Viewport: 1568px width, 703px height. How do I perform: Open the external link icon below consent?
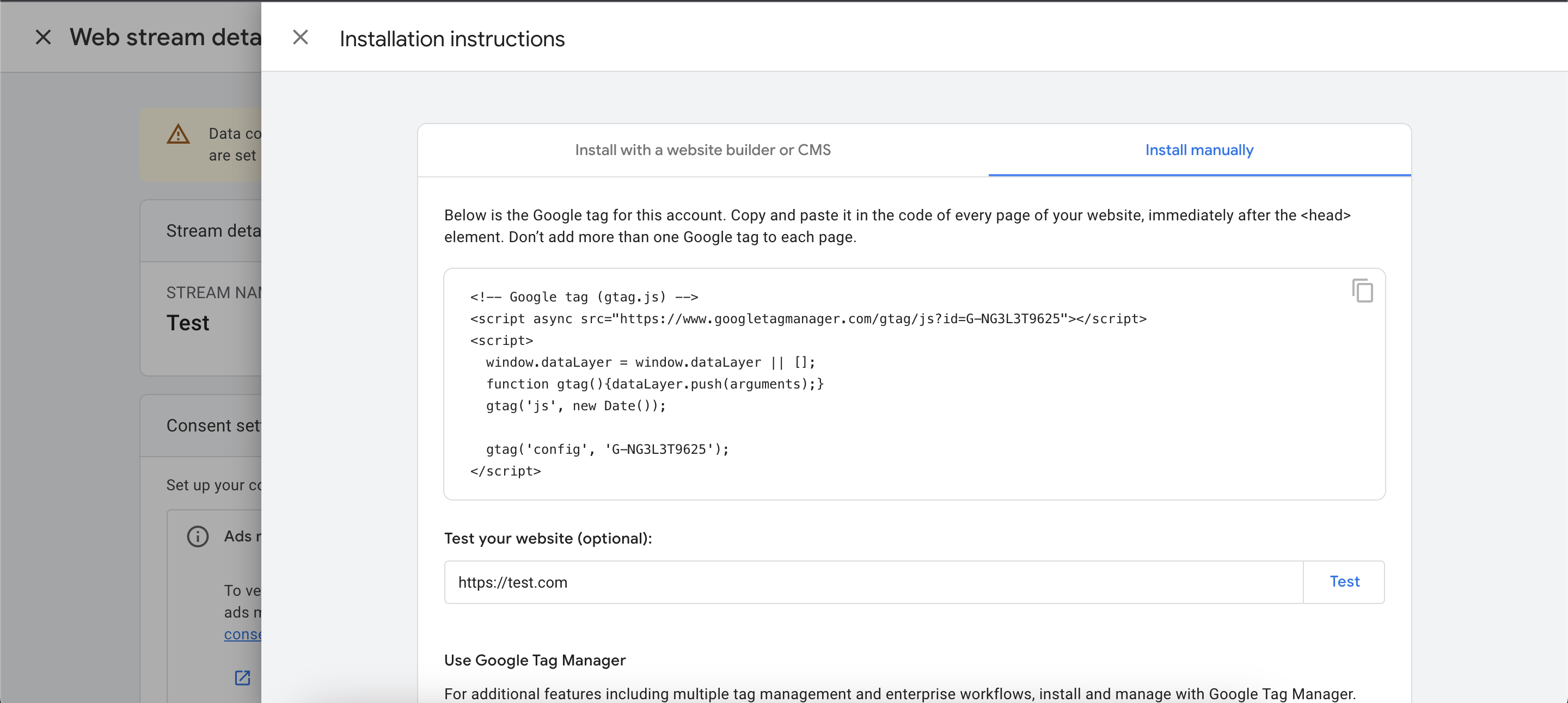point(242,677)
